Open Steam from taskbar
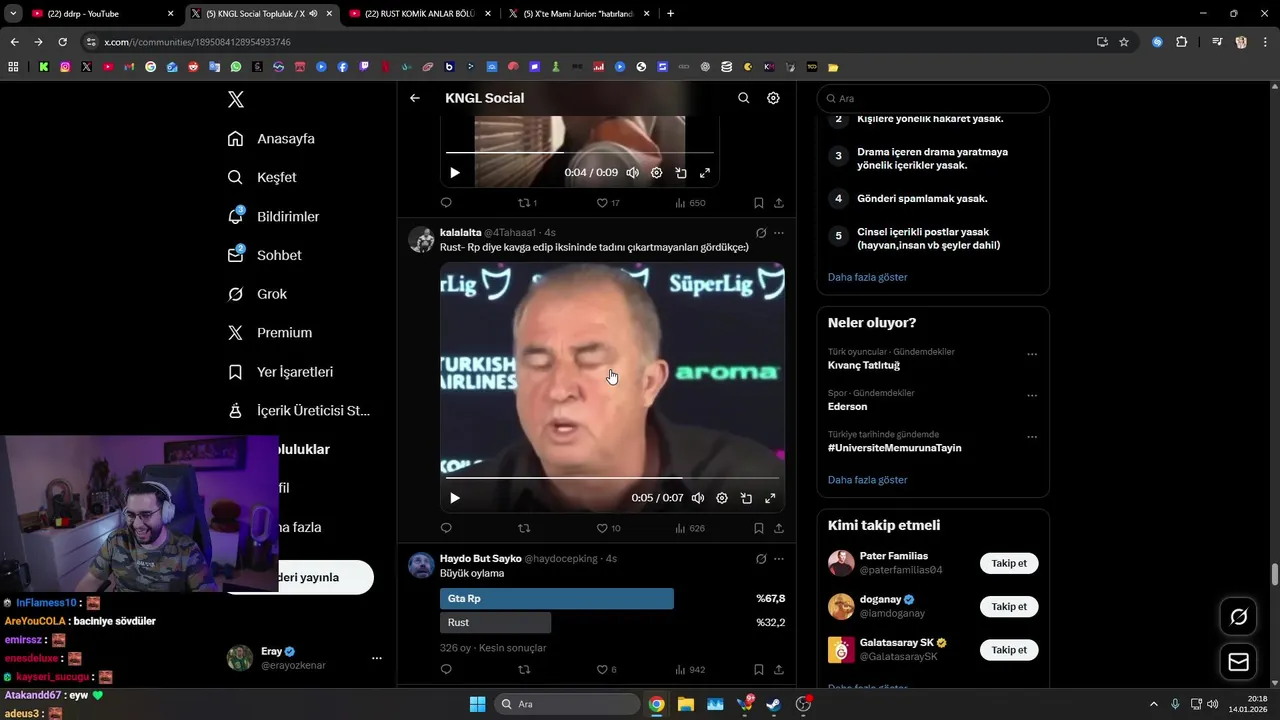 774,704
